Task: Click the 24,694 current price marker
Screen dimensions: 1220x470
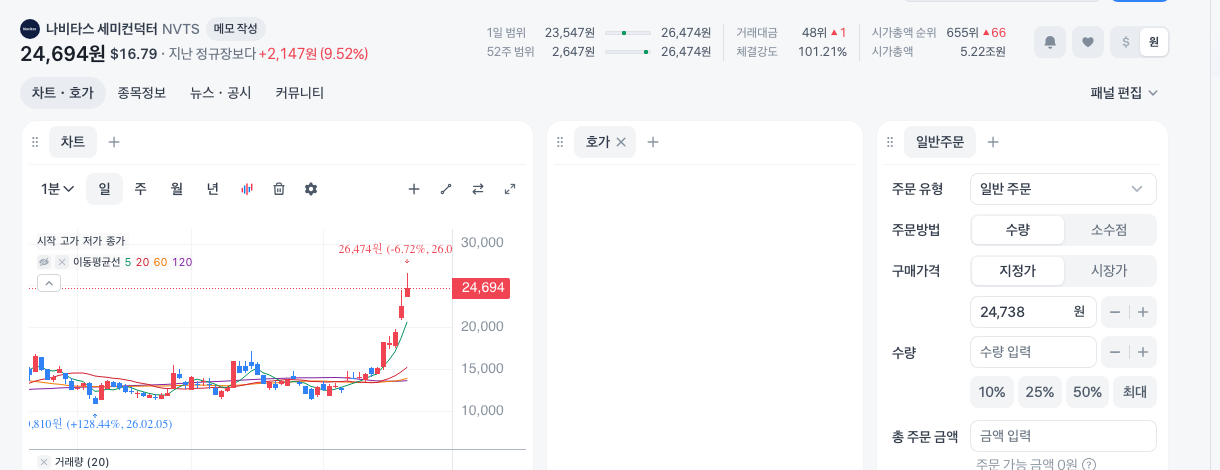Action: [x=482, y=288]
